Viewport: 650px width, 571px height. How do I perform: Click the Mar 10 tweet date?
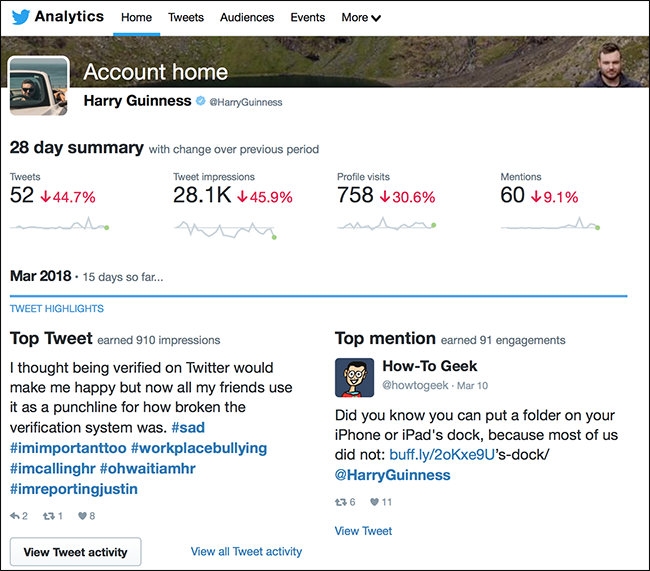click(x=473, y=386)
